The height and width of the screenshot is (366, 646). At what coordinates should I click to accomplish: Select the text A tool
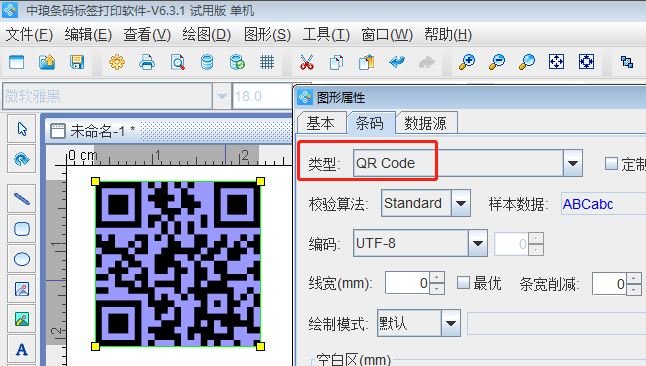coord(22,350)
